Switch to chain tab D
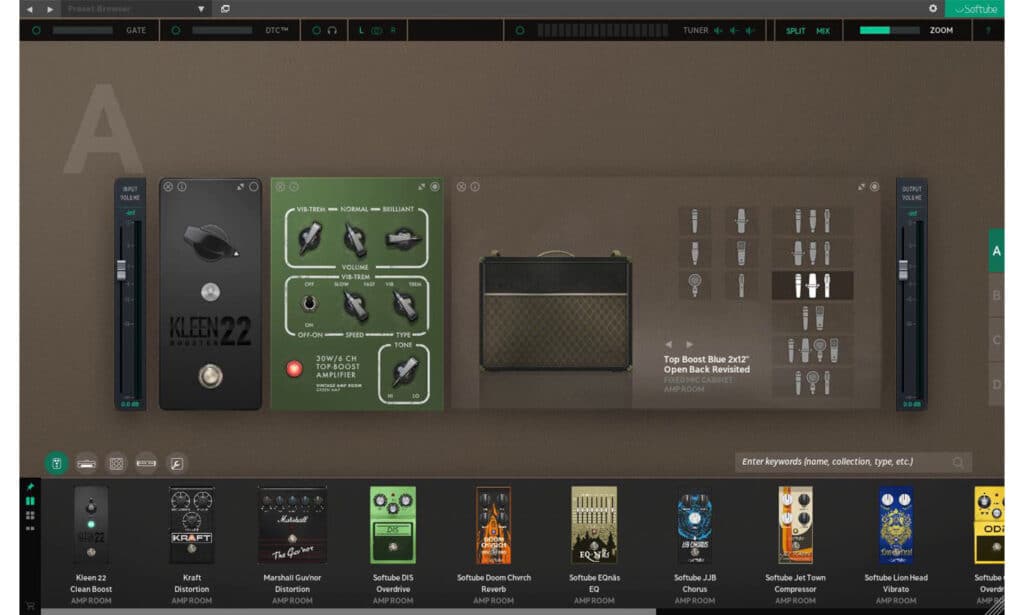Viewport: 1024px width, 615px height. click(997, 385)
